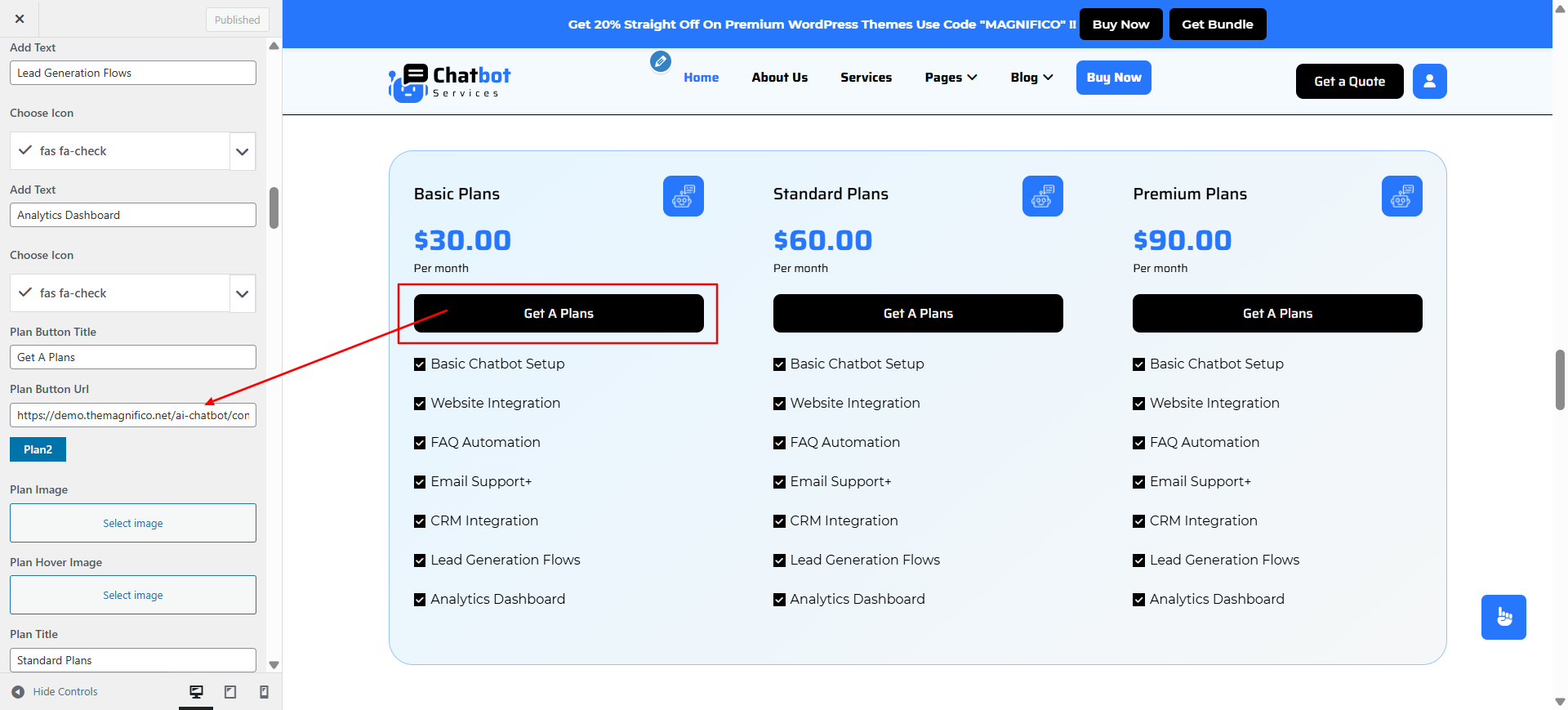Click Standard plan's Email Support+ check icon
Image resolution: width=1568 pixels, height=710 pixels.
click(779, 482)
